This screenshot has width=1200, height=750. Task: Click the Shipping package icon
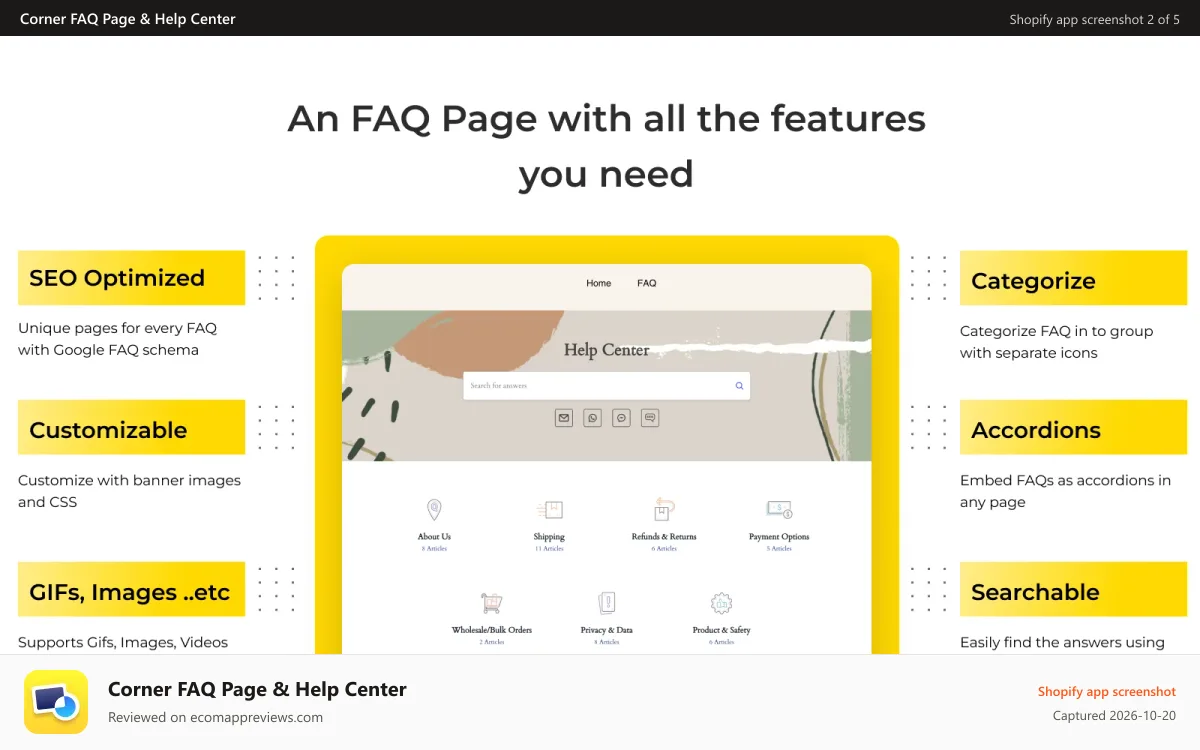click(549, 510)
